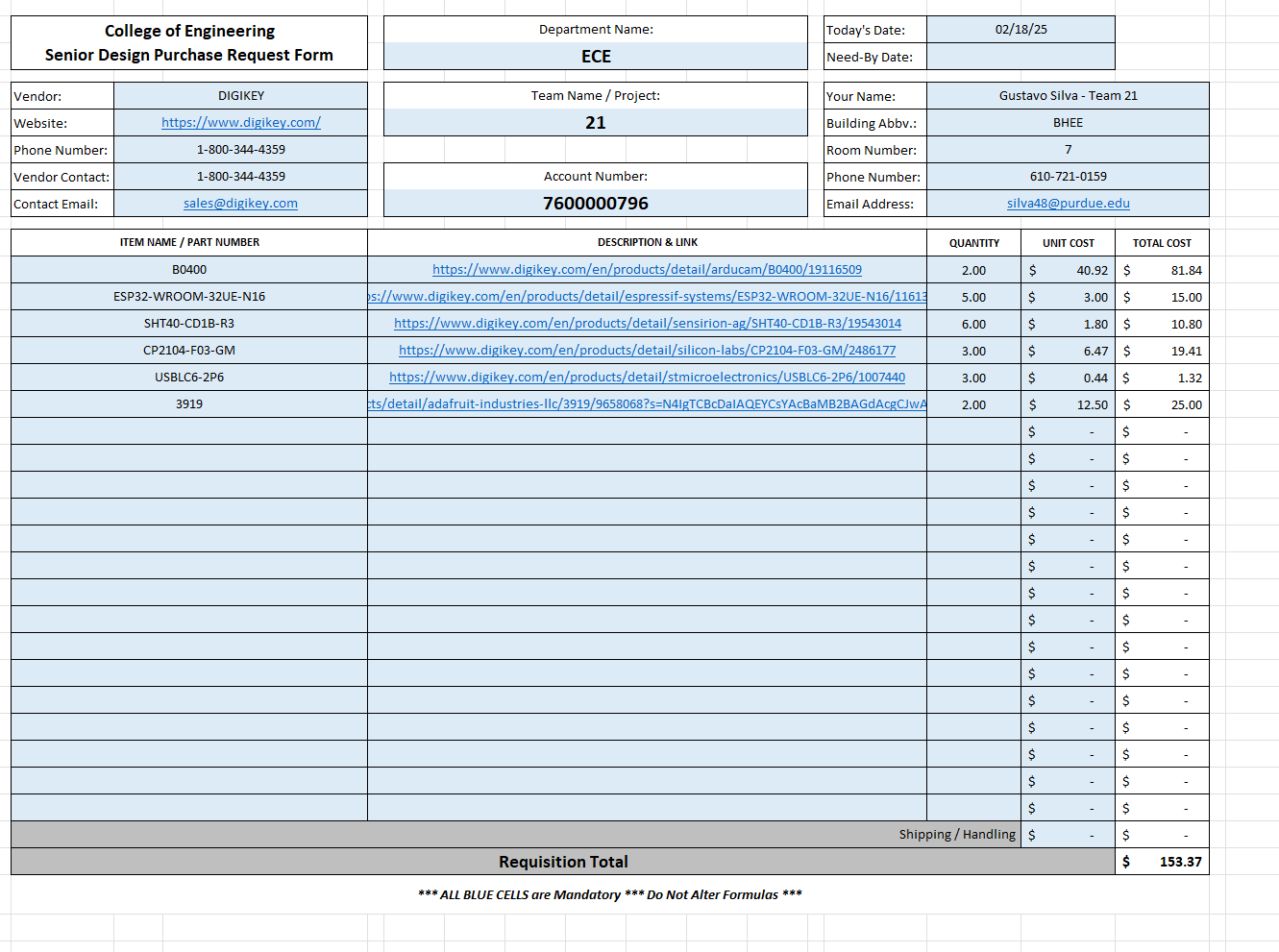Click the quantity cell for ESP32-WROOM-32UE-N16
Viewport: 1279px width, 952px height.
[973, 297]
